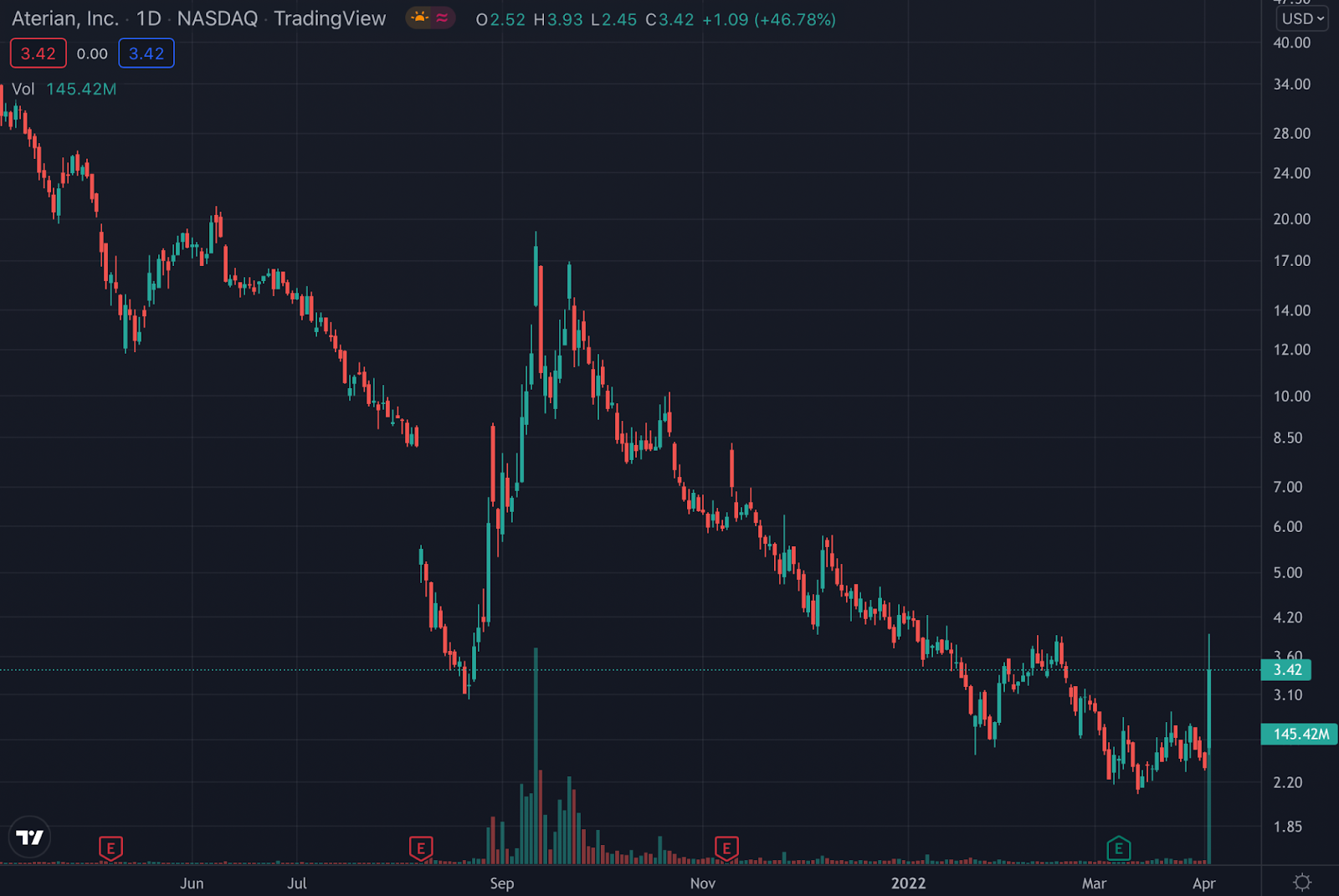Click the blue 3.42 buy price box

[x=146, y=54]
